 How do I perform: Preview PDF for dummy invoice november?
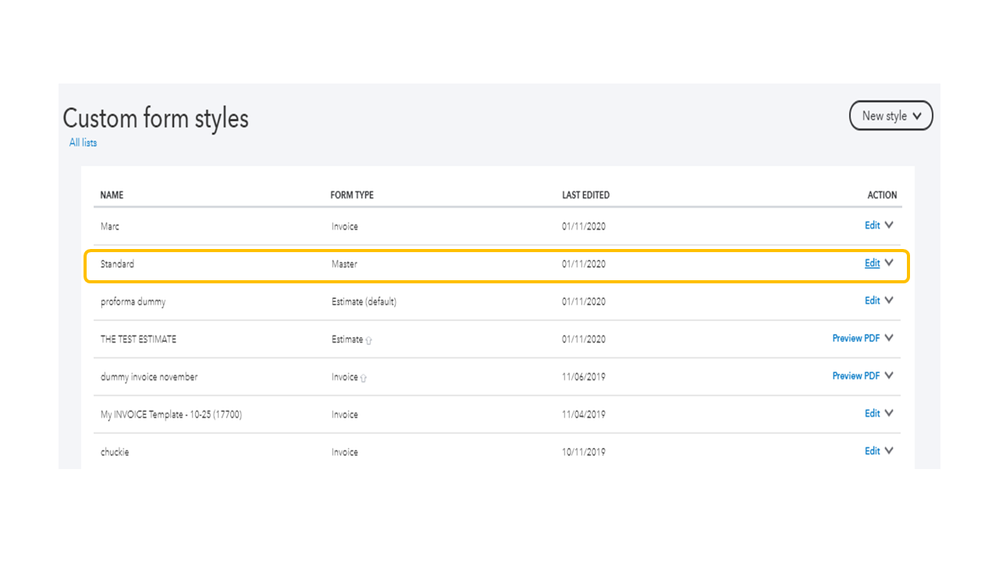pos(855,376)
